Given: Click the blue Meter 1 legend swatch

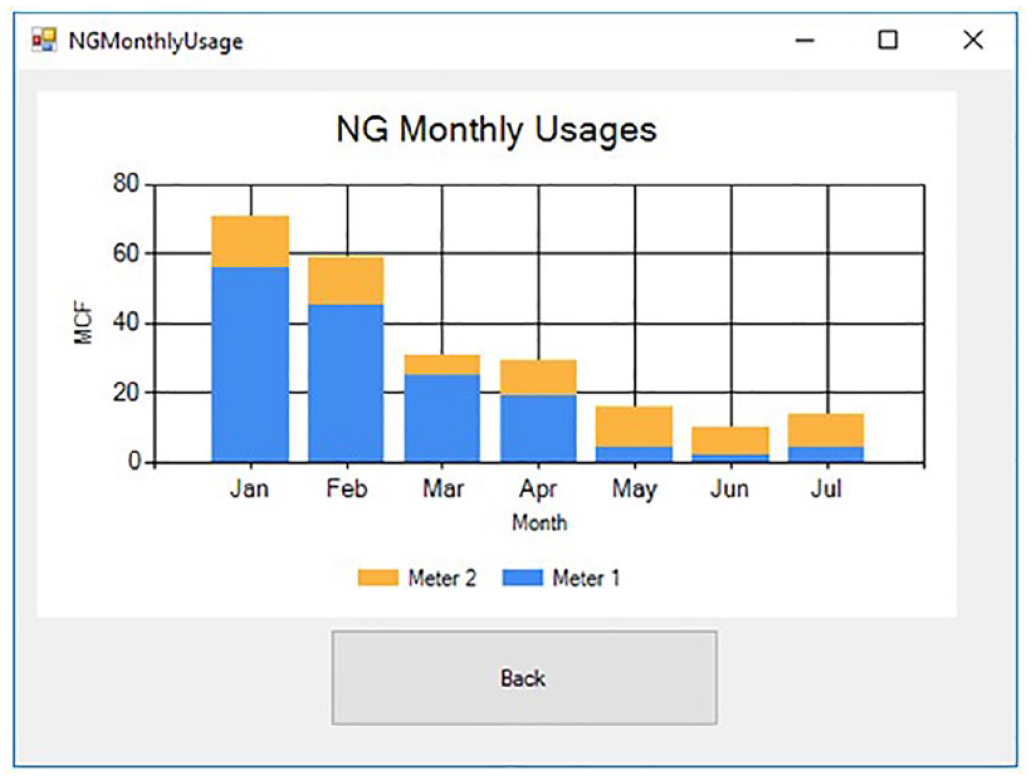Looking at the screenshot, I should (x=522, y=578).
